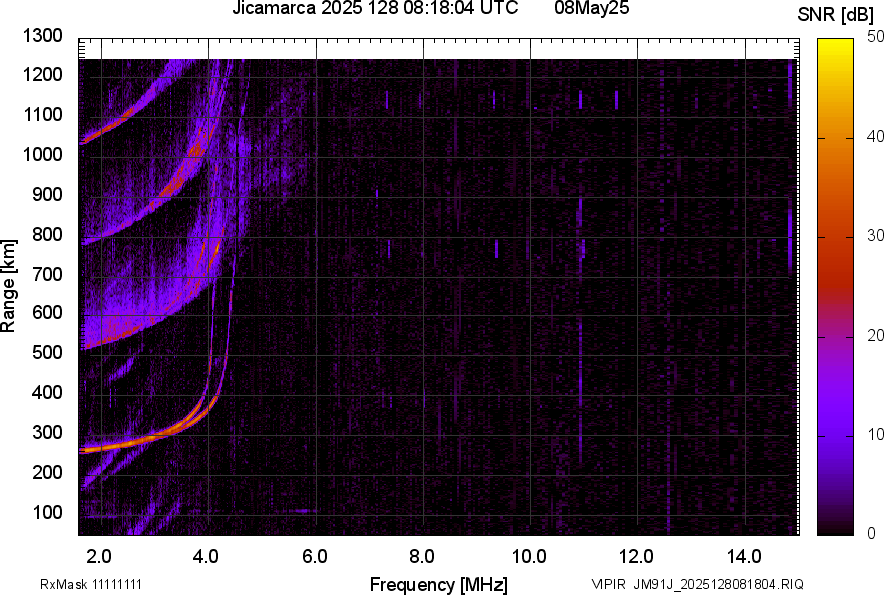884x595 pixels.
Task: Click range tick label 600
Action: coord(47,312)
